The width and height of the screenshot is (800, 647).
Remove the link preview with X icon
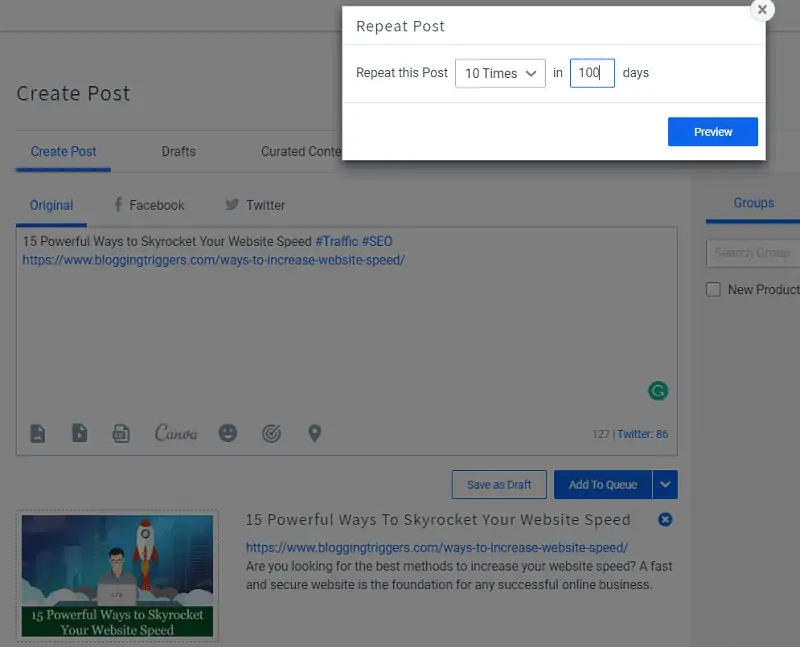666,519
